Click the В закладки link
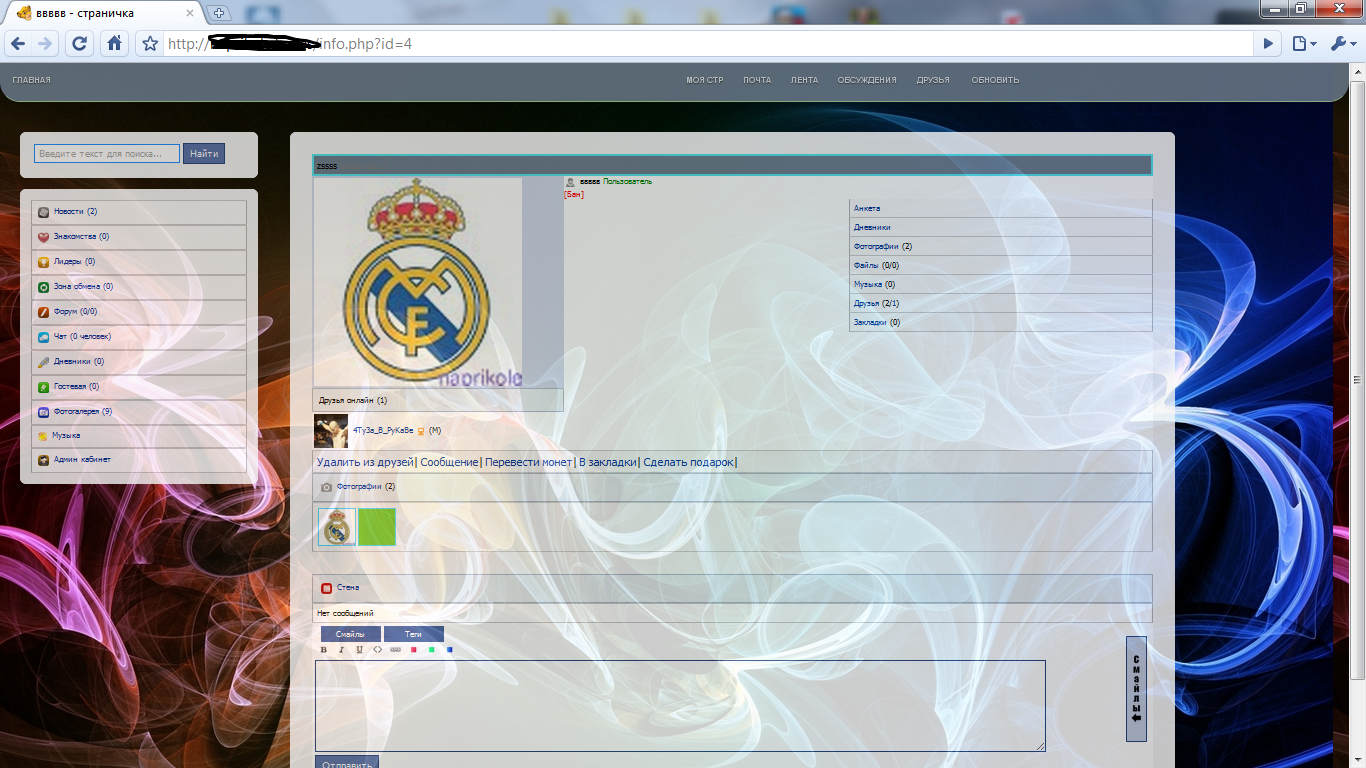 click(607, 462)
